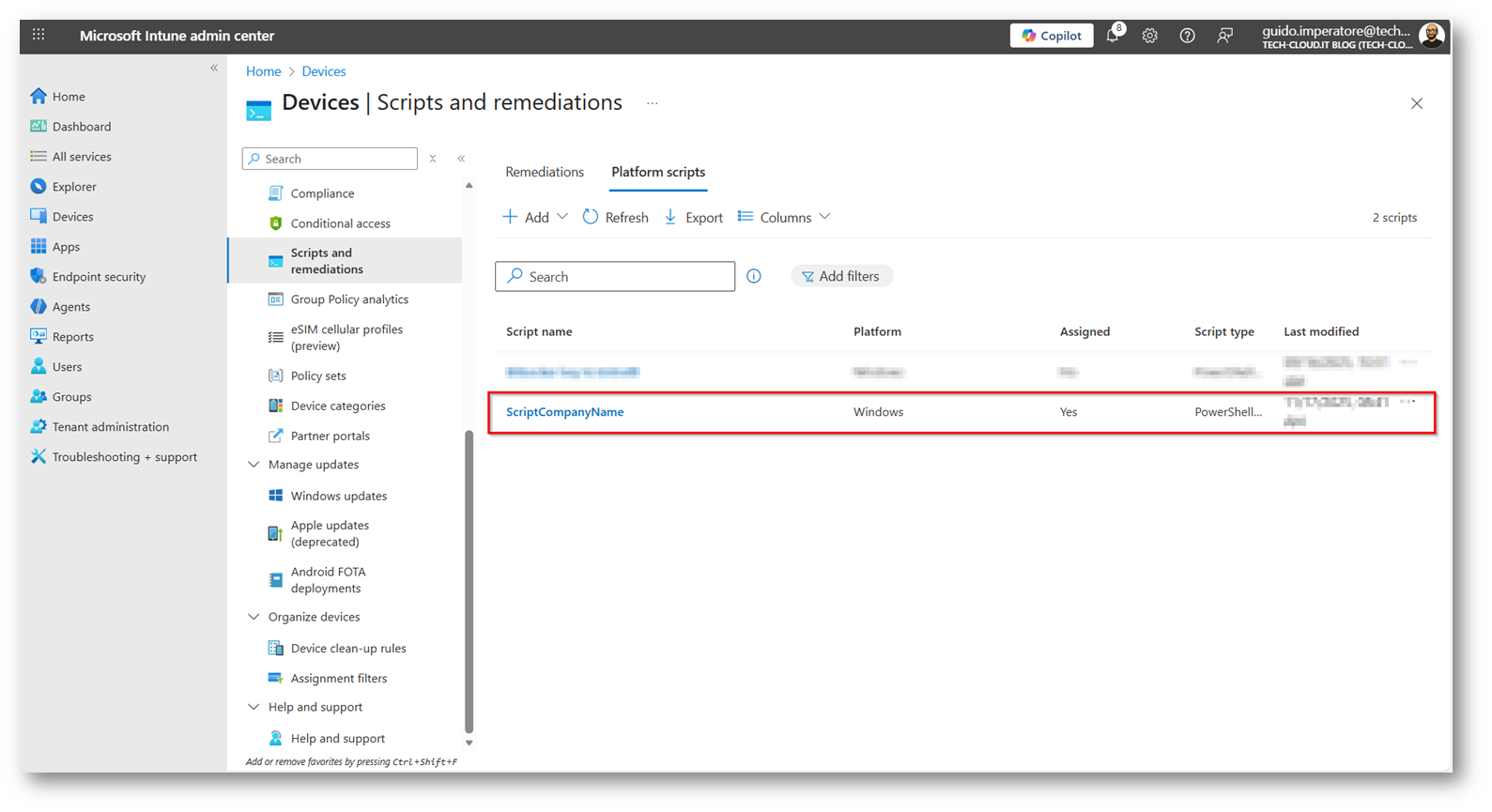This screenshot has width=1492, height=812.
Task: Select the Platform scripts tab
Action: (x=657, y=172)
